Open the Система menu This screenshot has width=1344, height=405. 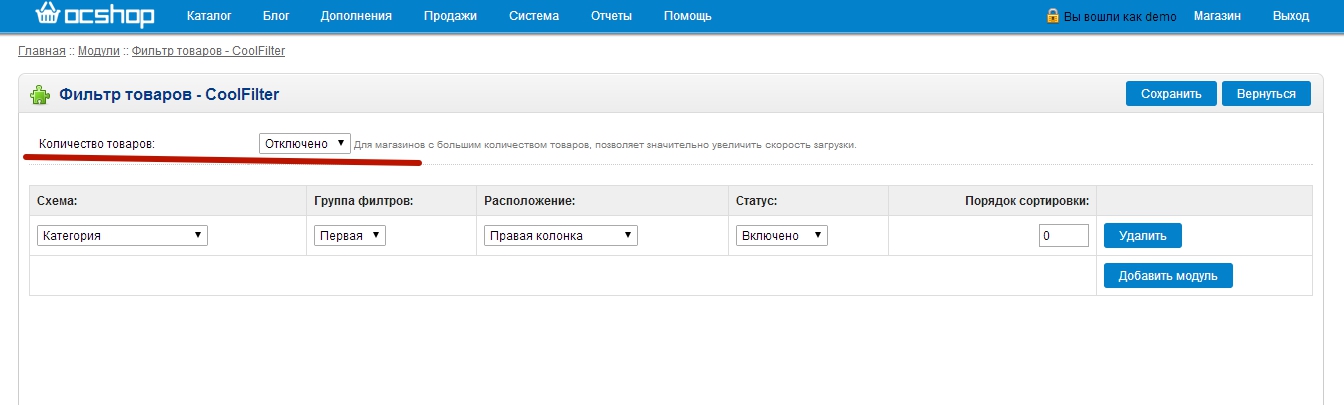coord(534,16)
